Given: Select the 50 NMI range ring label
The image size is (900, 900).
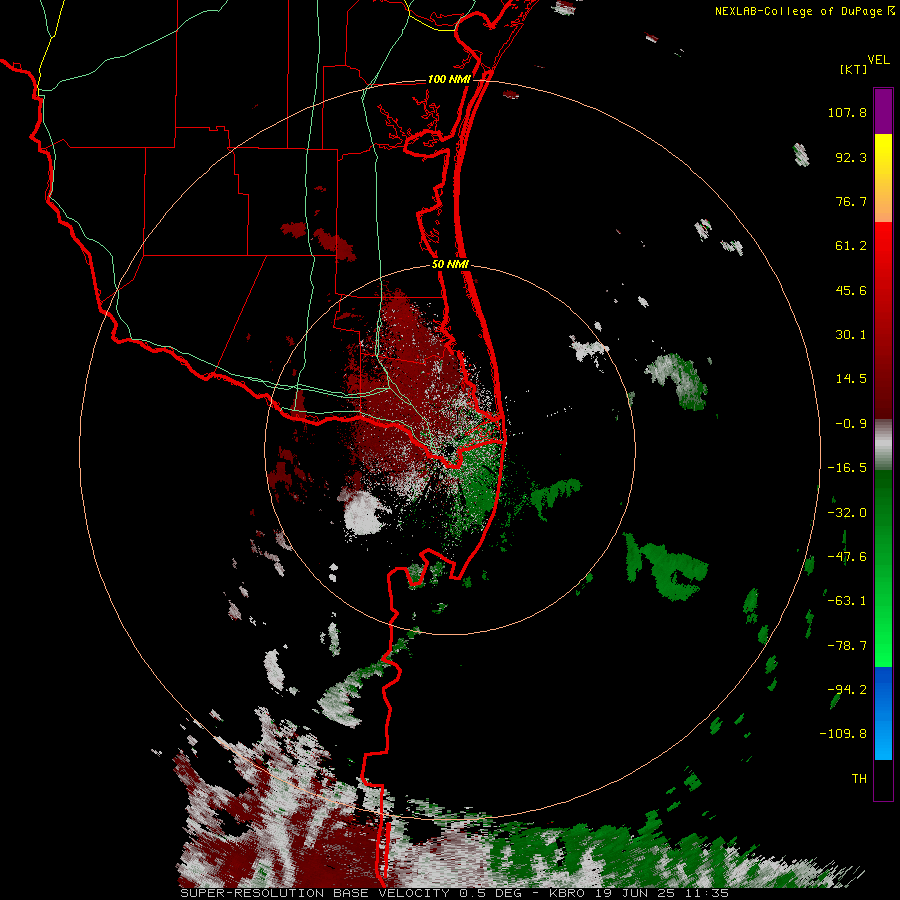Looking at the screenshot, I should pyautogui.click(x=451, y=265).
